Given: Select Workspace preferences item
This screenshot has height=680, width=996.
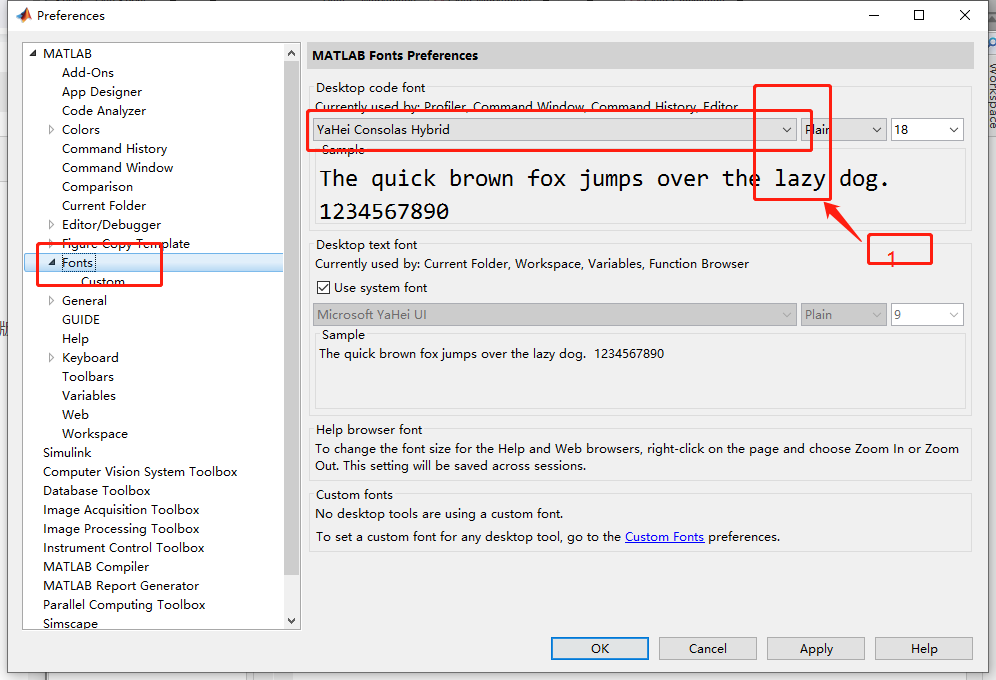Looking at the screenshot, I should (95, 434).
